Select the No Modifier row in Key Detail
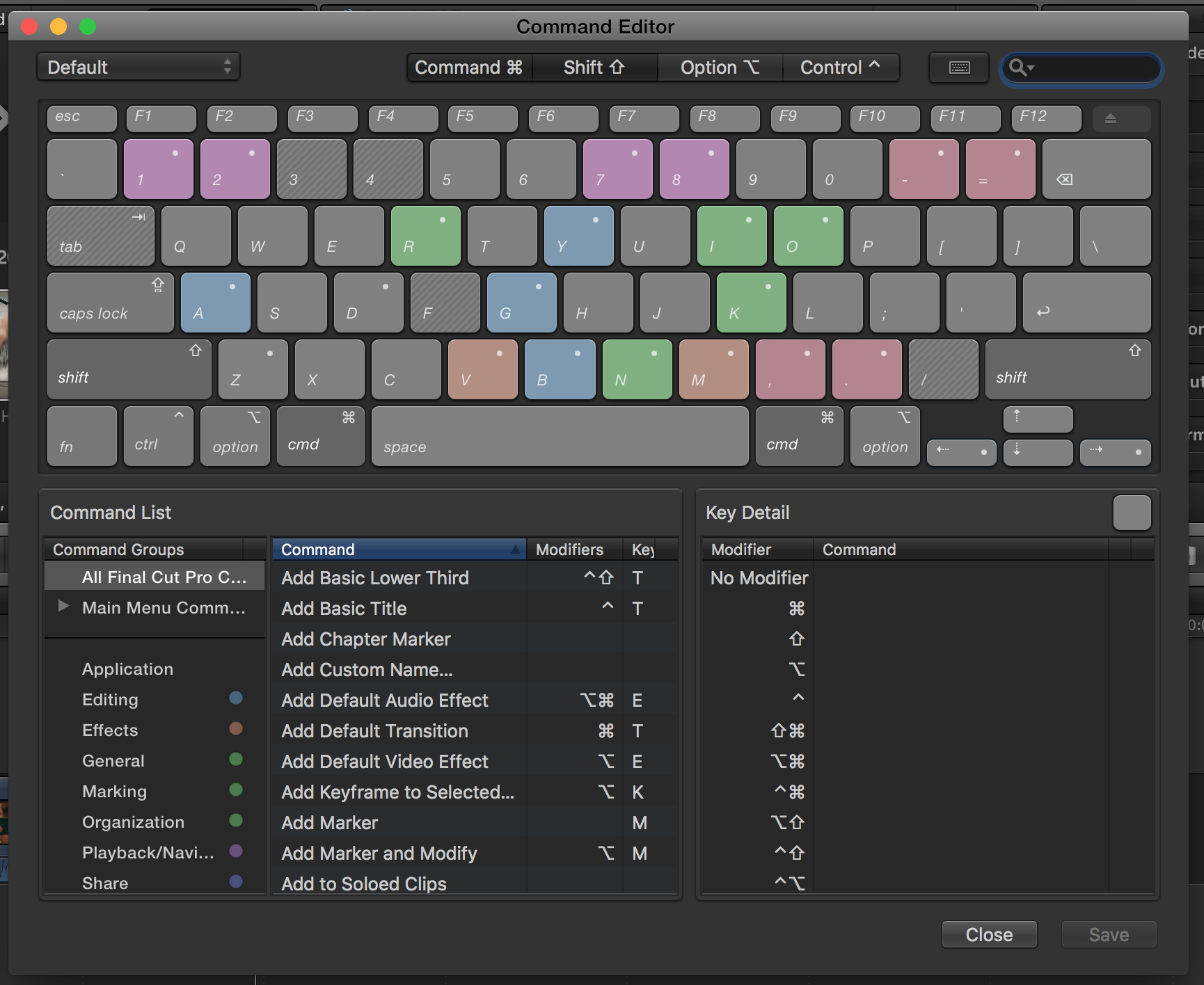 [927, 578]
